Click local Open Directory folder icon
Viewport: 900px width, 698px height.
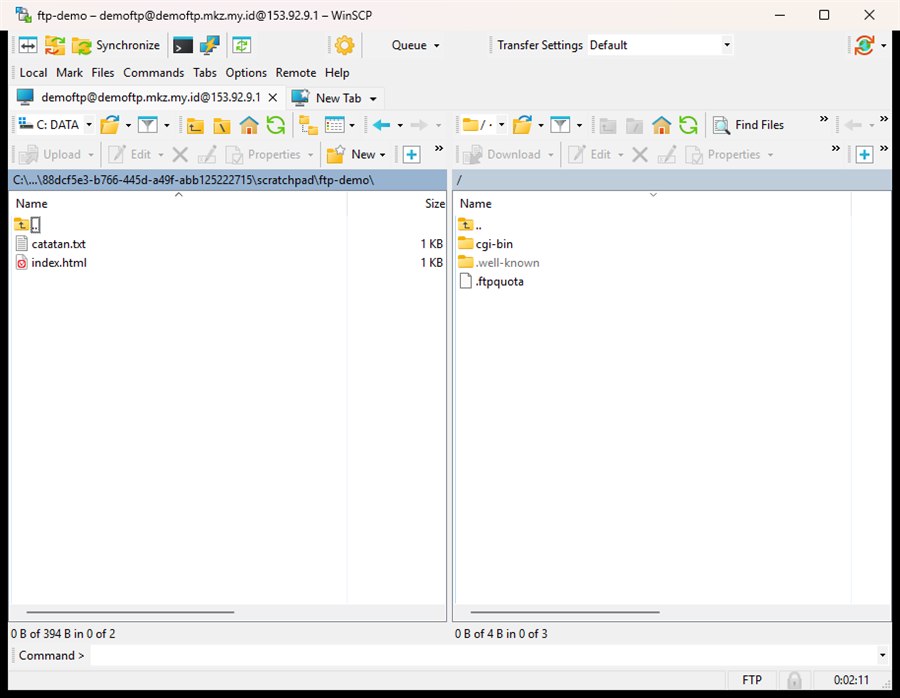[110, 125]
